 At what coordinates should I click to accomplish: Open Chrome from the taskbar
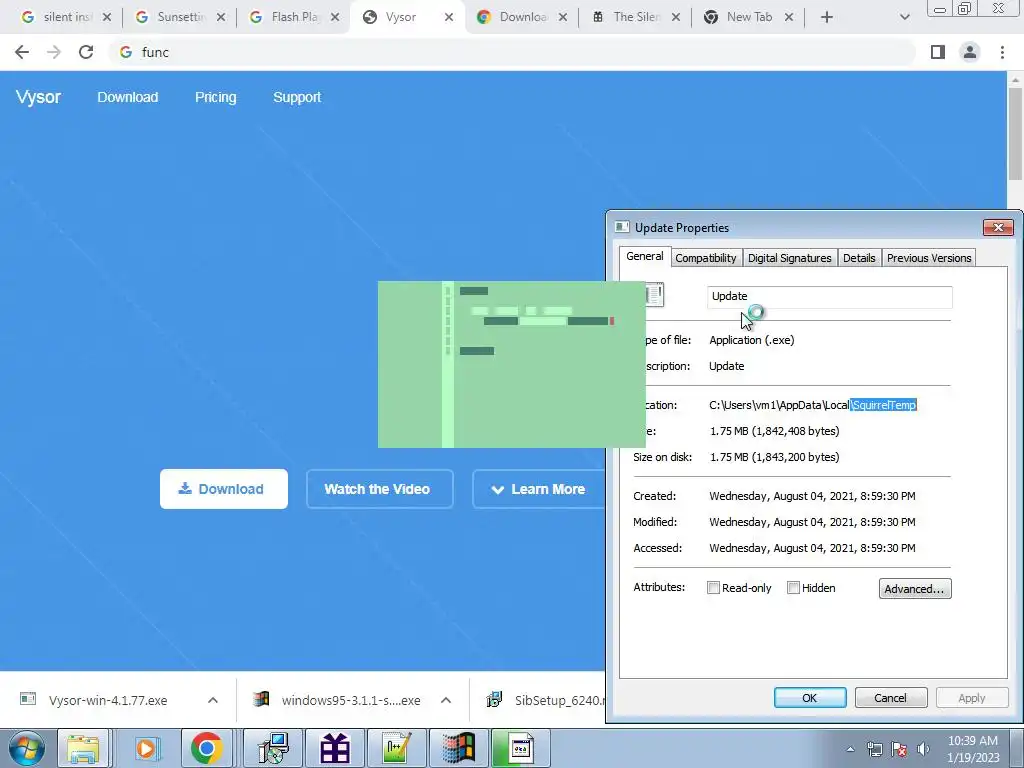click(207, 748)
